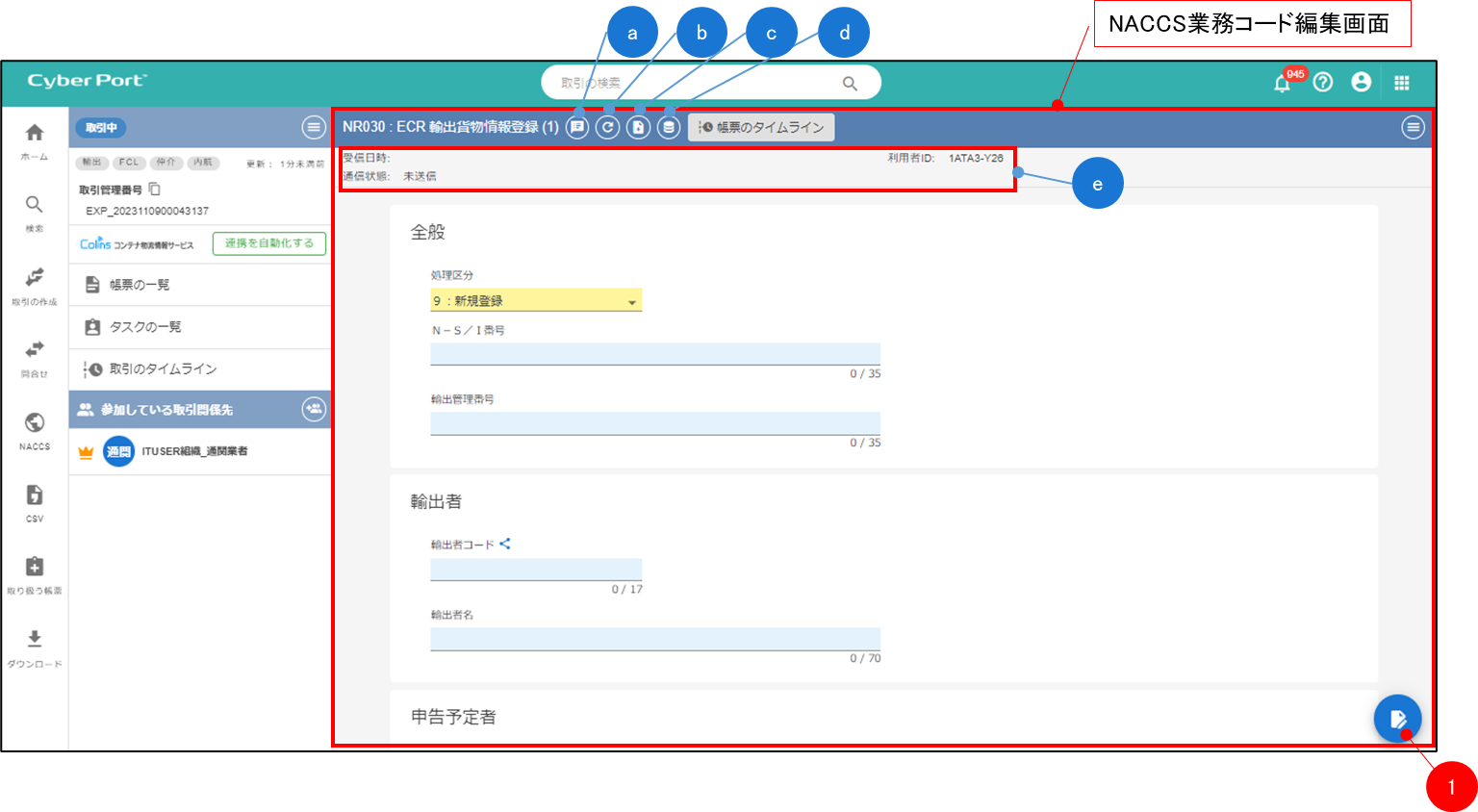Click the floating blue edit document button
This screenshot has width=1478, height=812.
(x=1397, y=719)
